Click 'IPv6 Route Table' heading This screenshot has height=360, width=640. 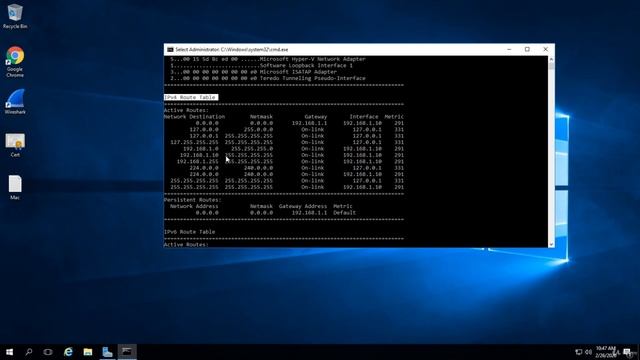[189, 232]
